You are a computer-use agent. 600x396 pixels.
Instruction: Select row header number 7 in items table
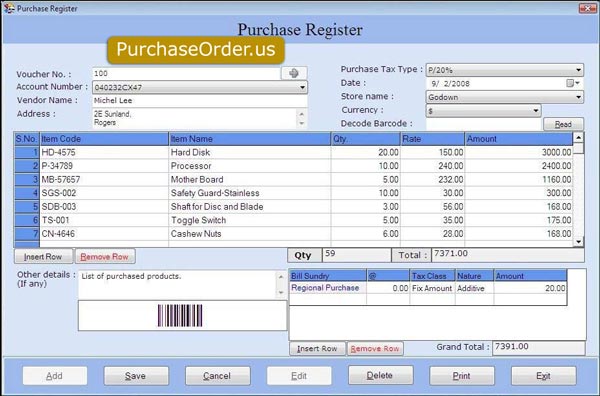27,234
